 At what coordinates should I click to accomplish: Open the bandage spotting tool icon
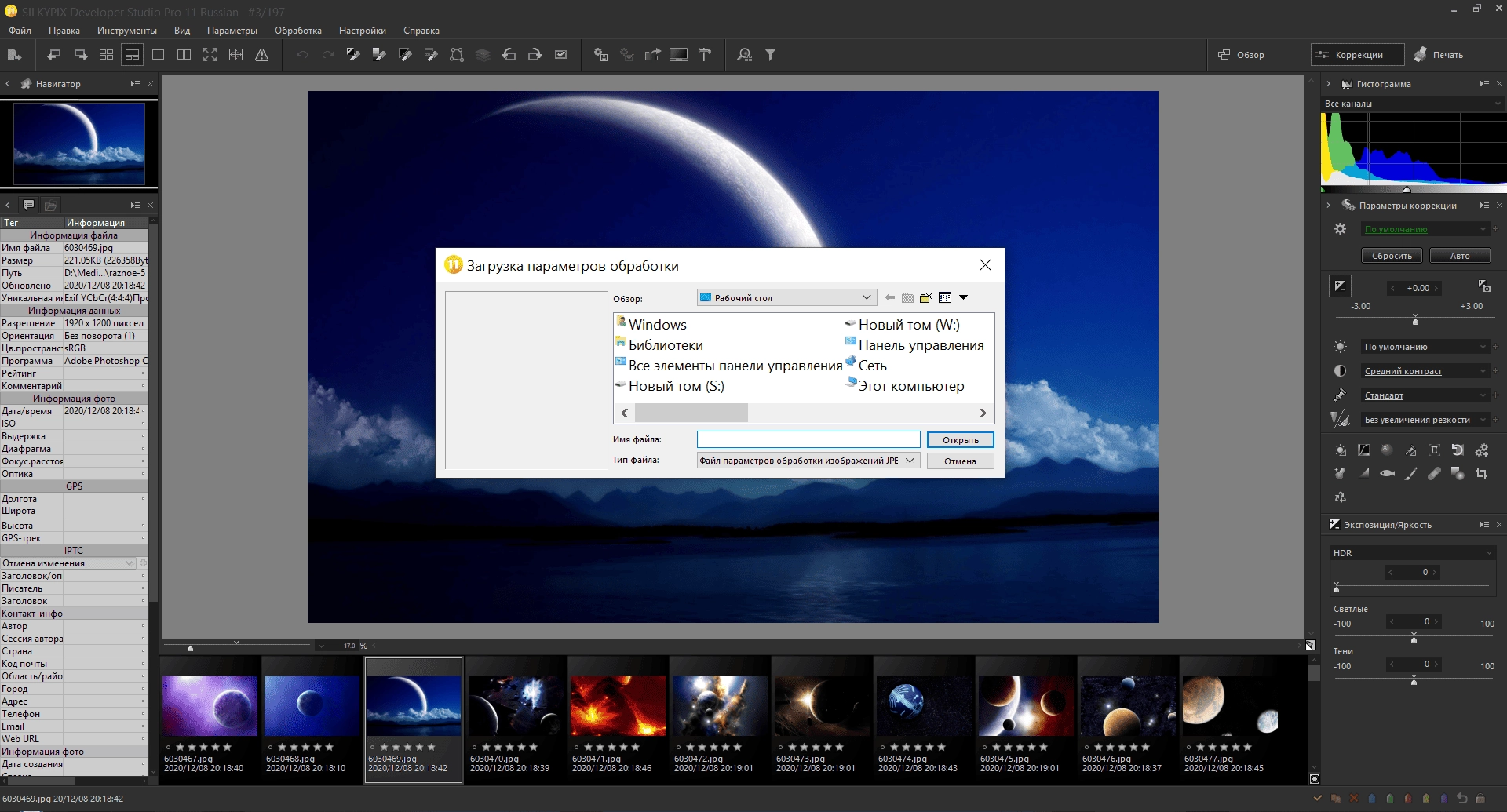click(x=1434, y=474)
